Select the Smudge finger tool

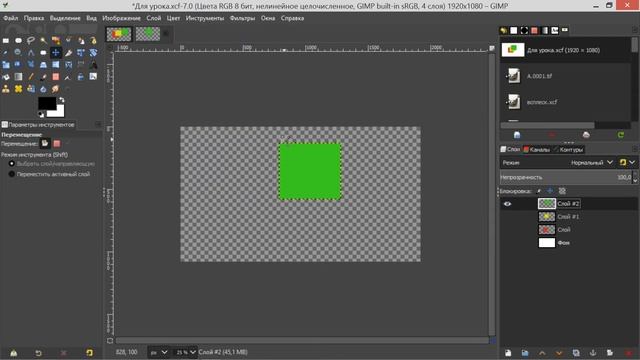(x=56, y=89)
